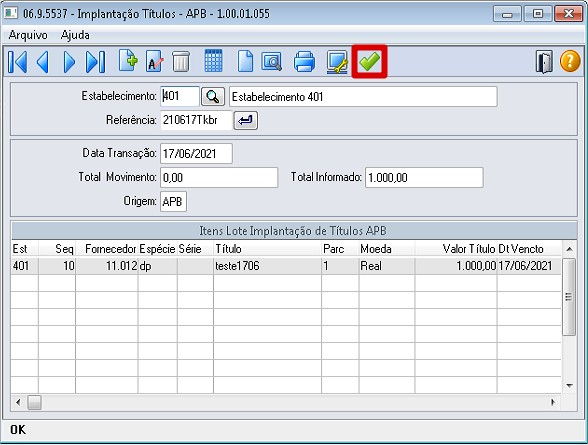Image resolution: width=588 pixels, height=445 pixels.
Task: Click the Total Informado field
Action: pos(424,177)
